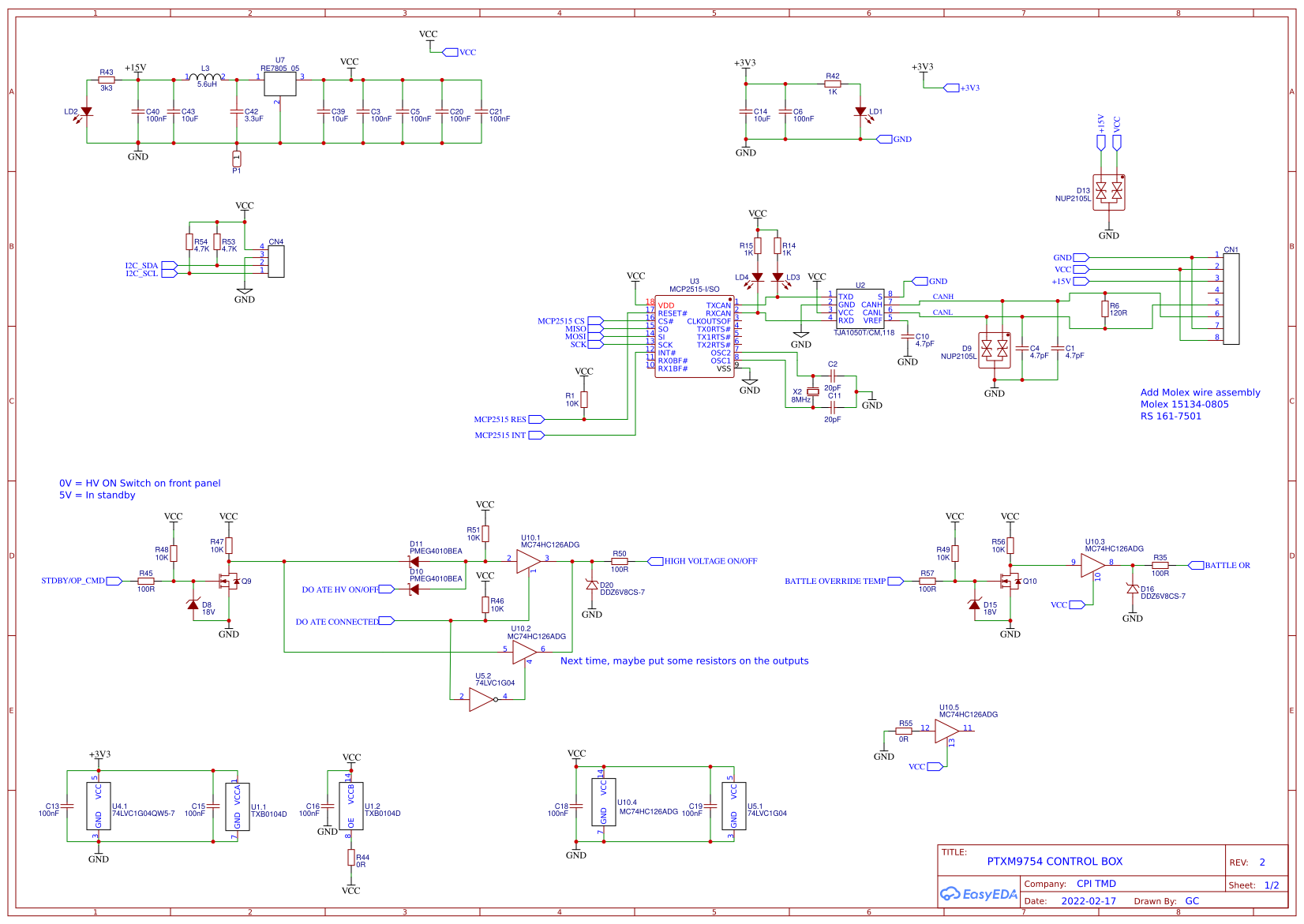Click the title PTXM9754 CONTROL BOX
The width and height of the screenshot is (1304, 924).
tap(1054, 862)
